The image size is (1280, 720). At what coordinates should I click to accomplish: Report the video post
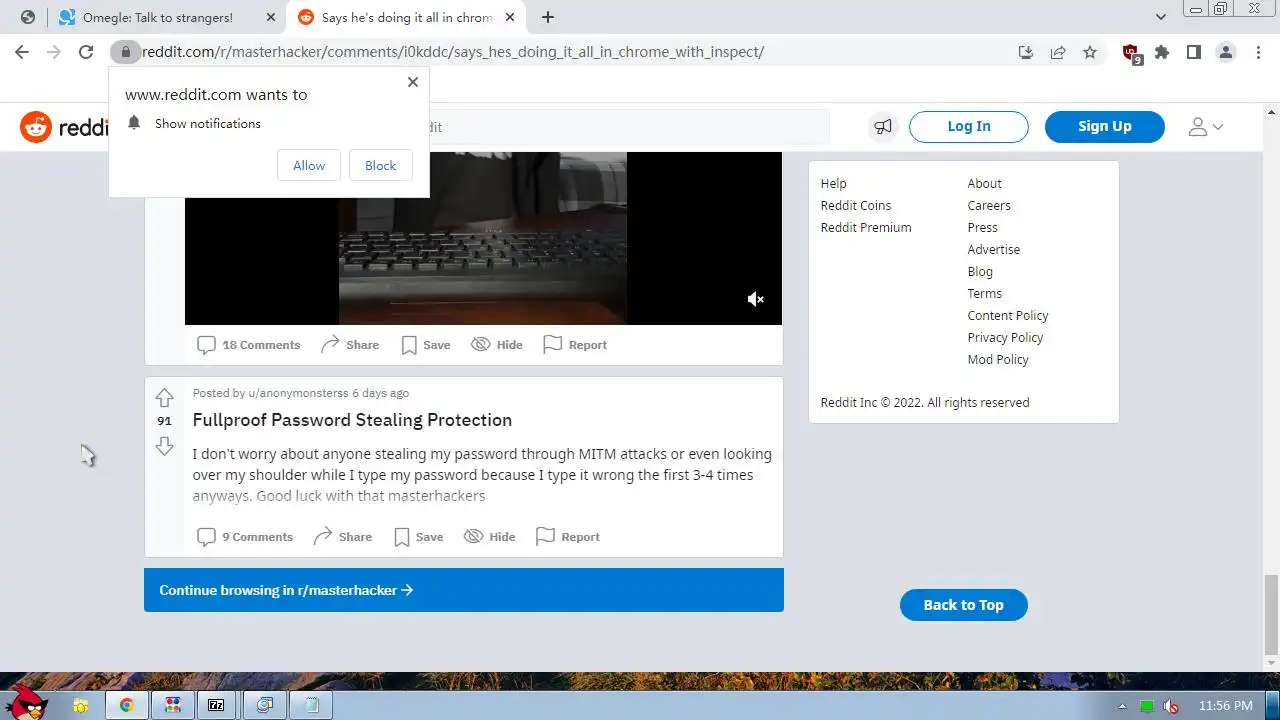575,345
